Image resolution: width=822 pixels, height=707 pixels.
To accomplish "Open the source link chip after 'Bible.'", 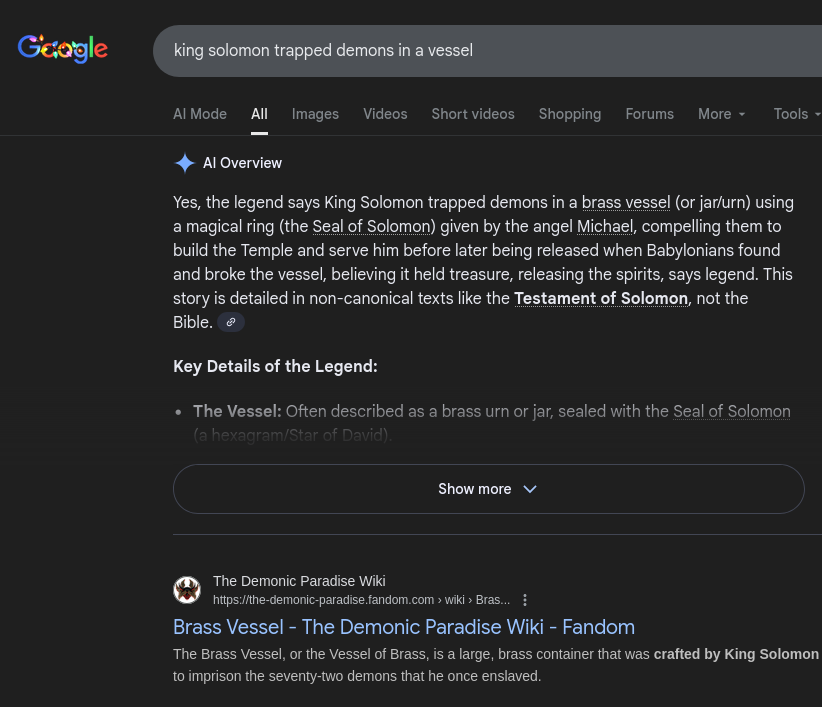I will click(x=231, y=322).
